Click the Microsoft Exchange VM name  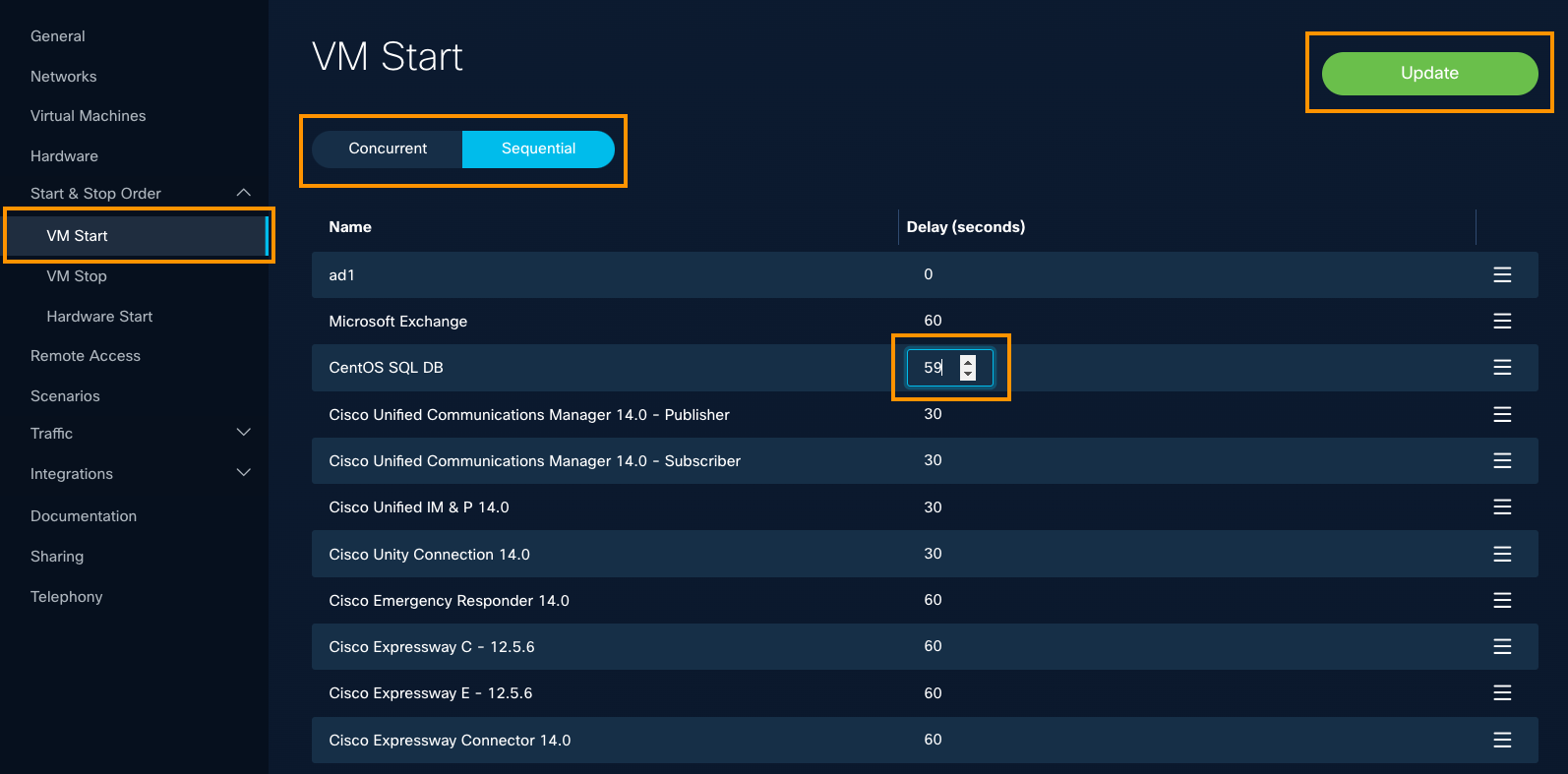pos(398,322)
